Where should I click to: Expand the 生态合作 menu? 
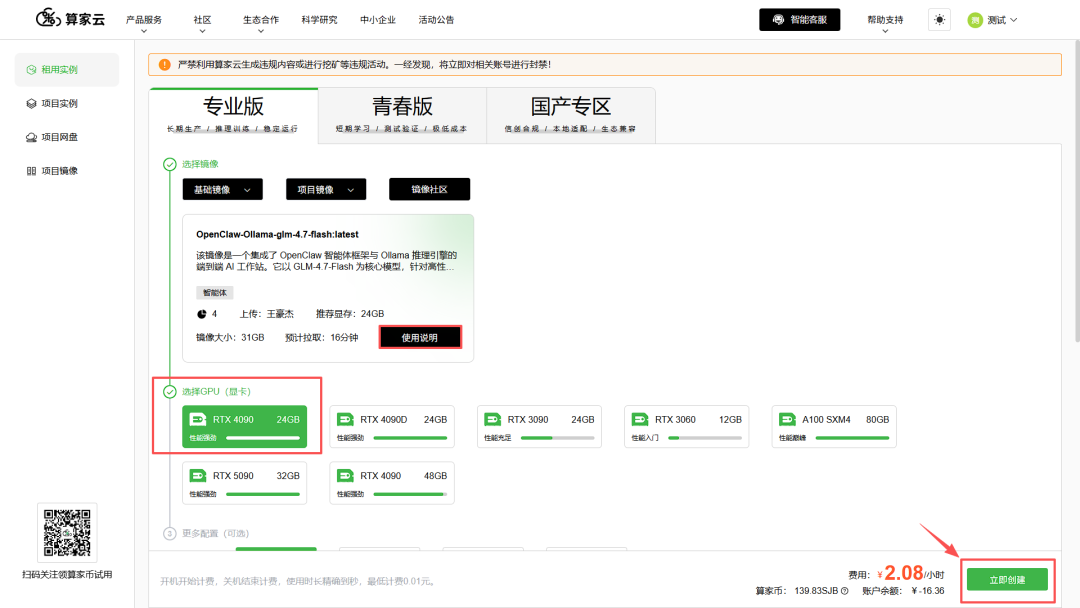tap(261, 23)
